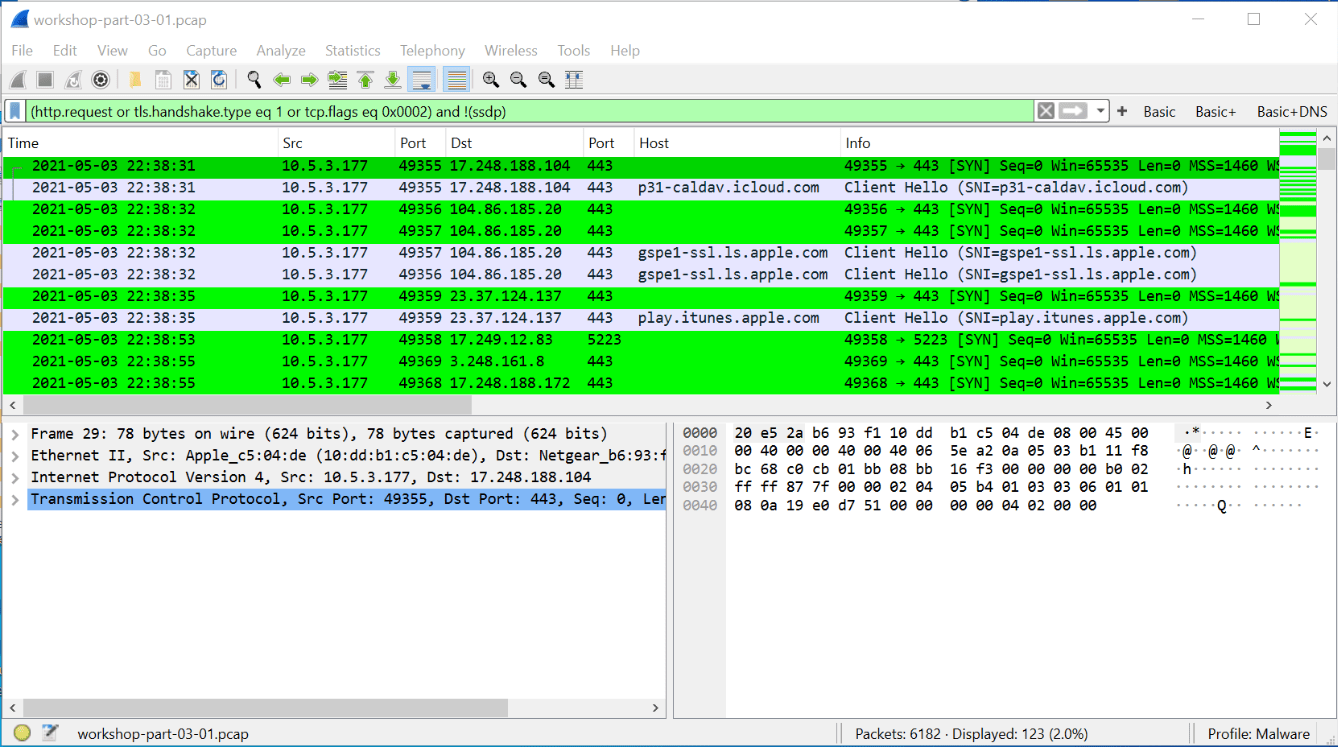
Task: Zoom out the main window text
Action: click(518, 80)
